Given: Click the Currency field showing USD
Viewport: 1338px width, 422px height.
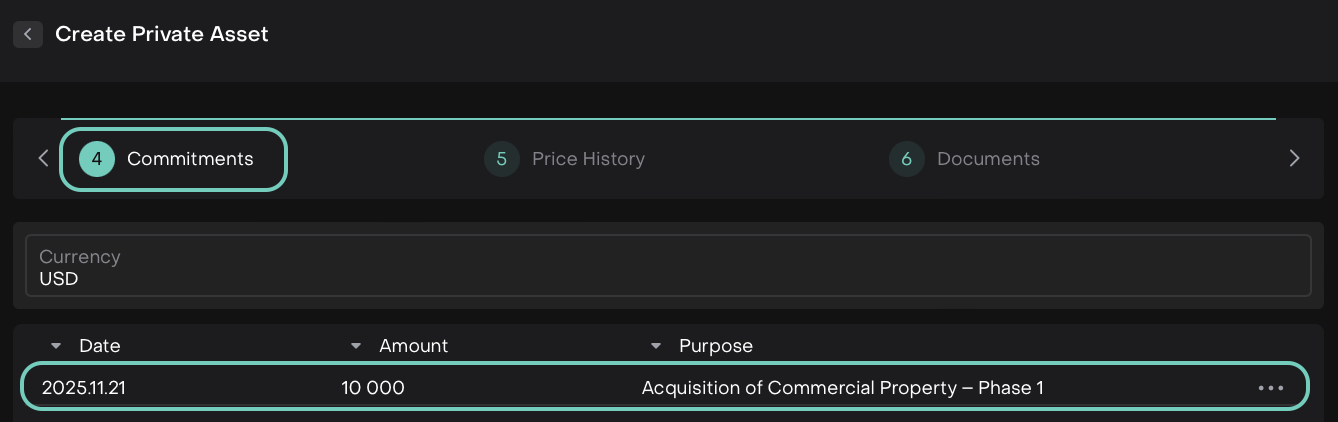Looking at the screenshot, I should (668, 267).
